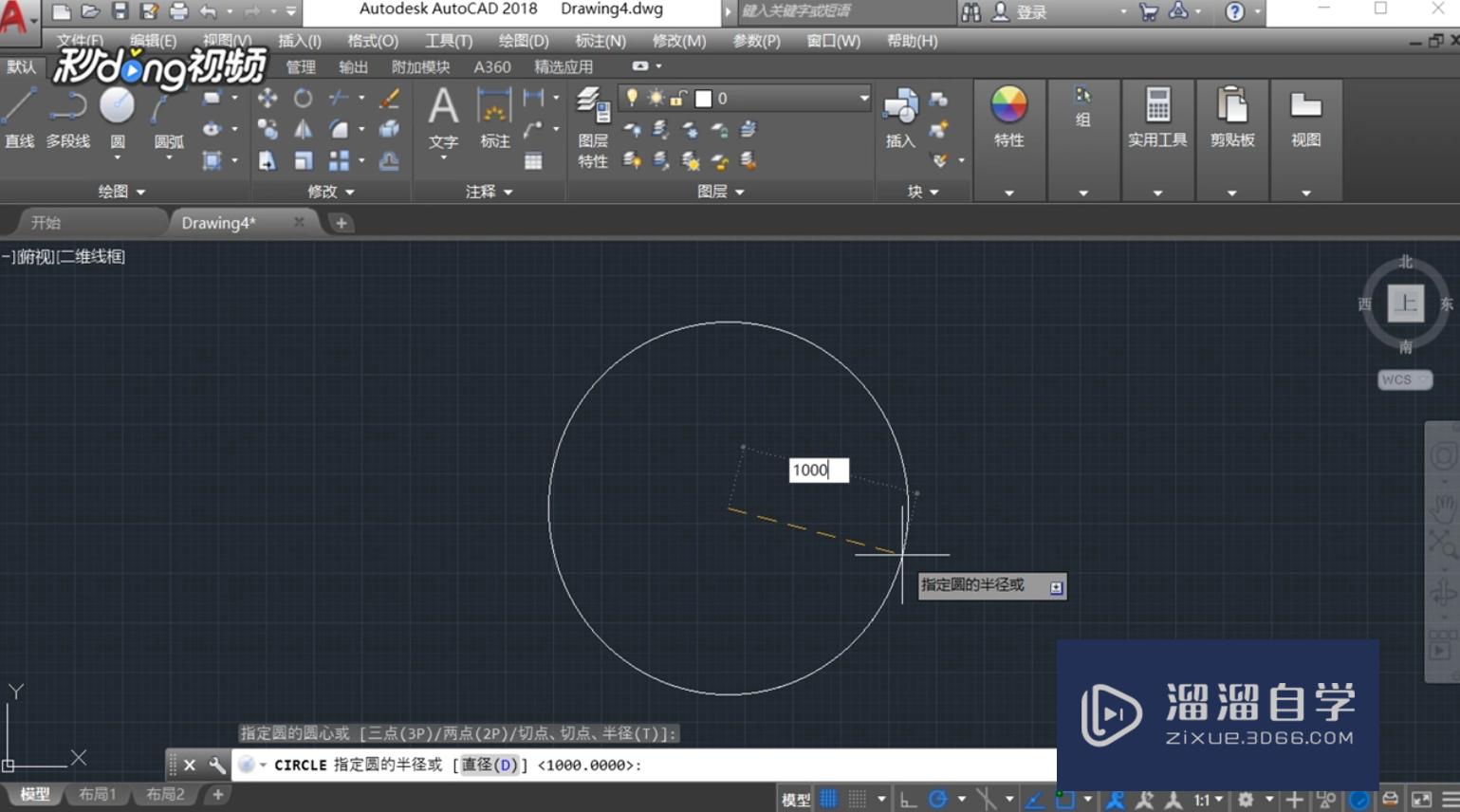Open the Tools (工具) menu

pyautogui.click(x=448, y=41)
